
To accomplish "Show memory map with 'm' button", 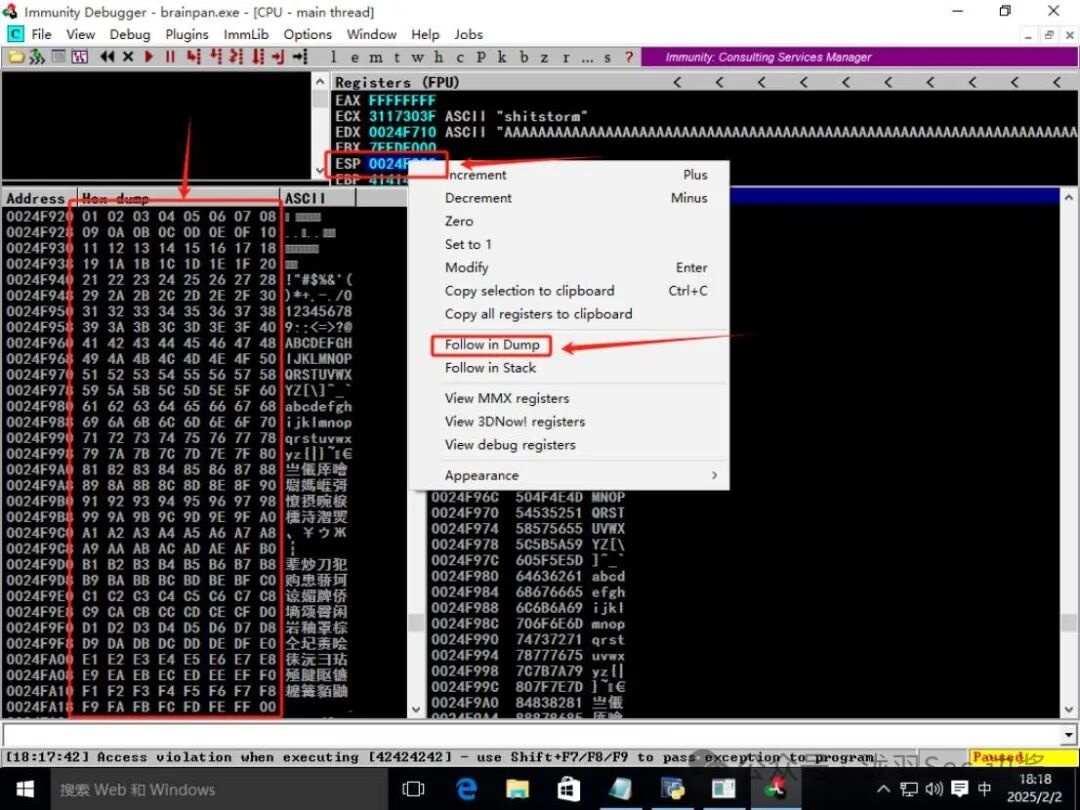I will (x=376, y=57).
